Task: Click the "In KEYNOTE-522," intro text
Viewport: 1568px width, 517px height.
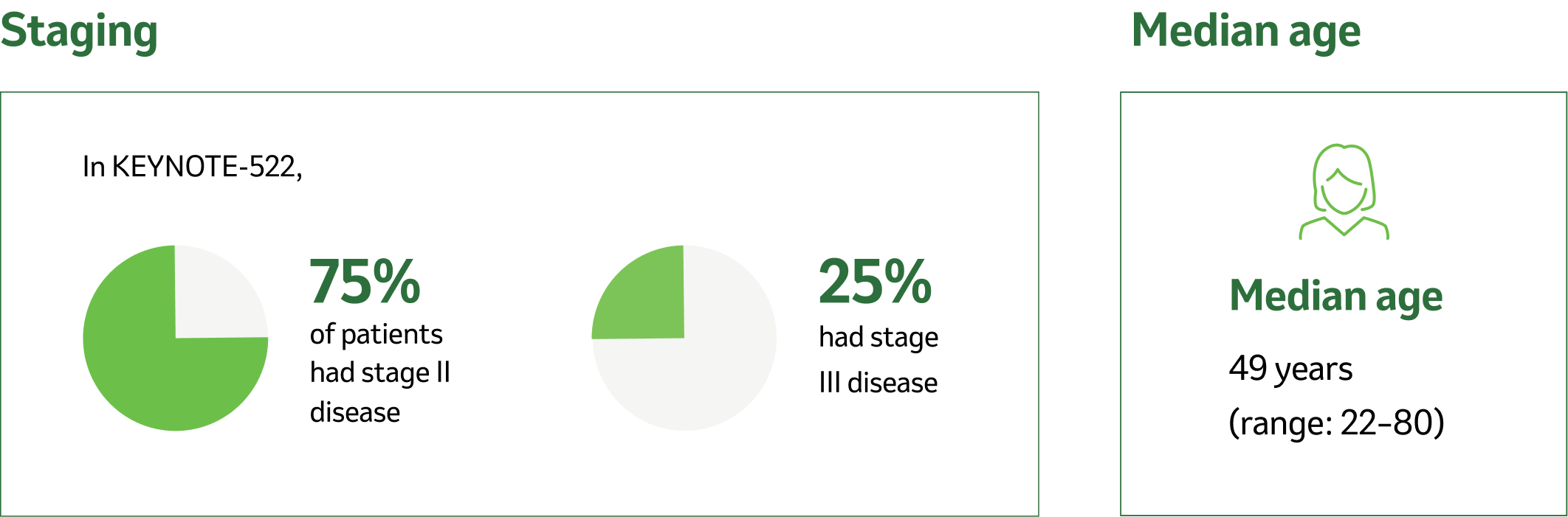Action: [192, 167]
